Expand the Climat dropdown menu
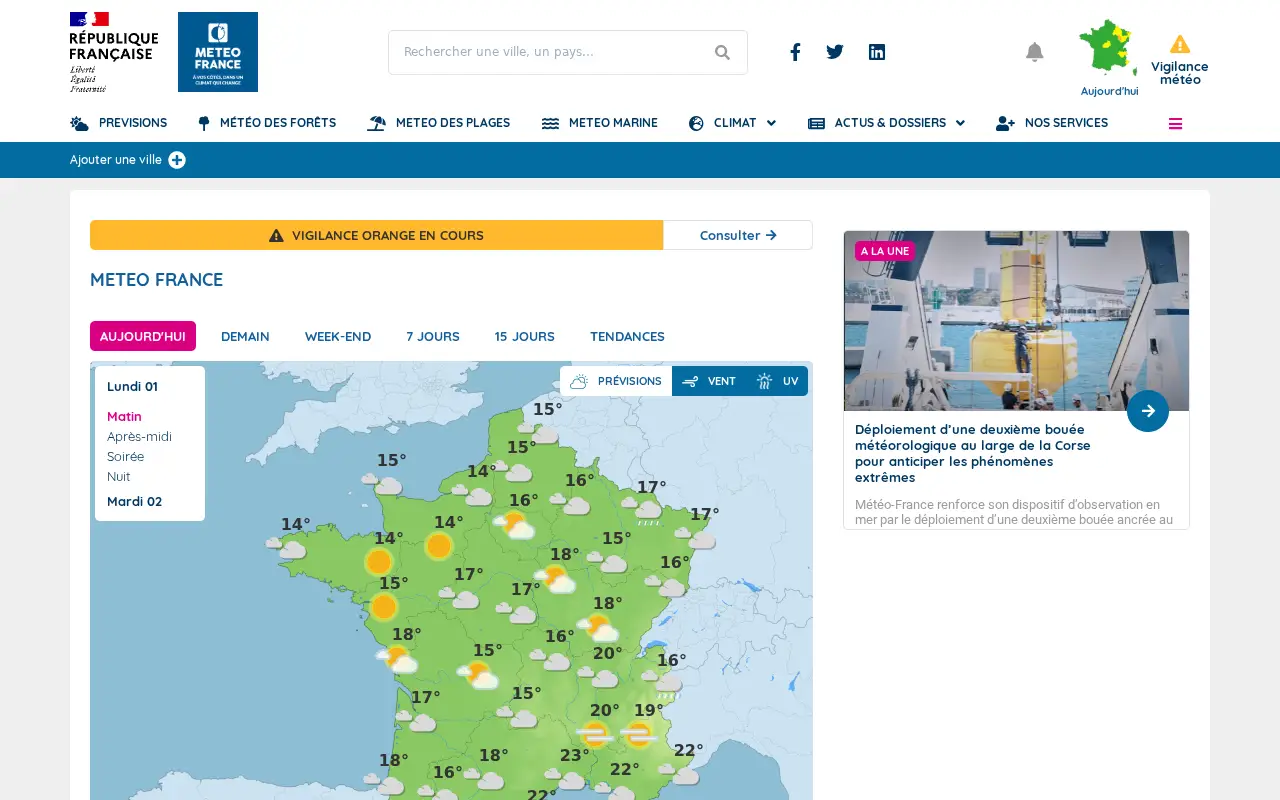1280x800 pixels. click(x=732, y=123)
